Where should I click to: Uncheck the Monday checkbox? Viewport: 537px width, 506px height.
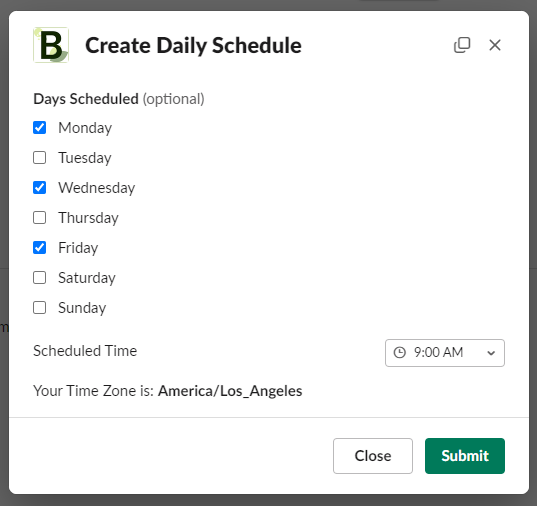point(39,128)
